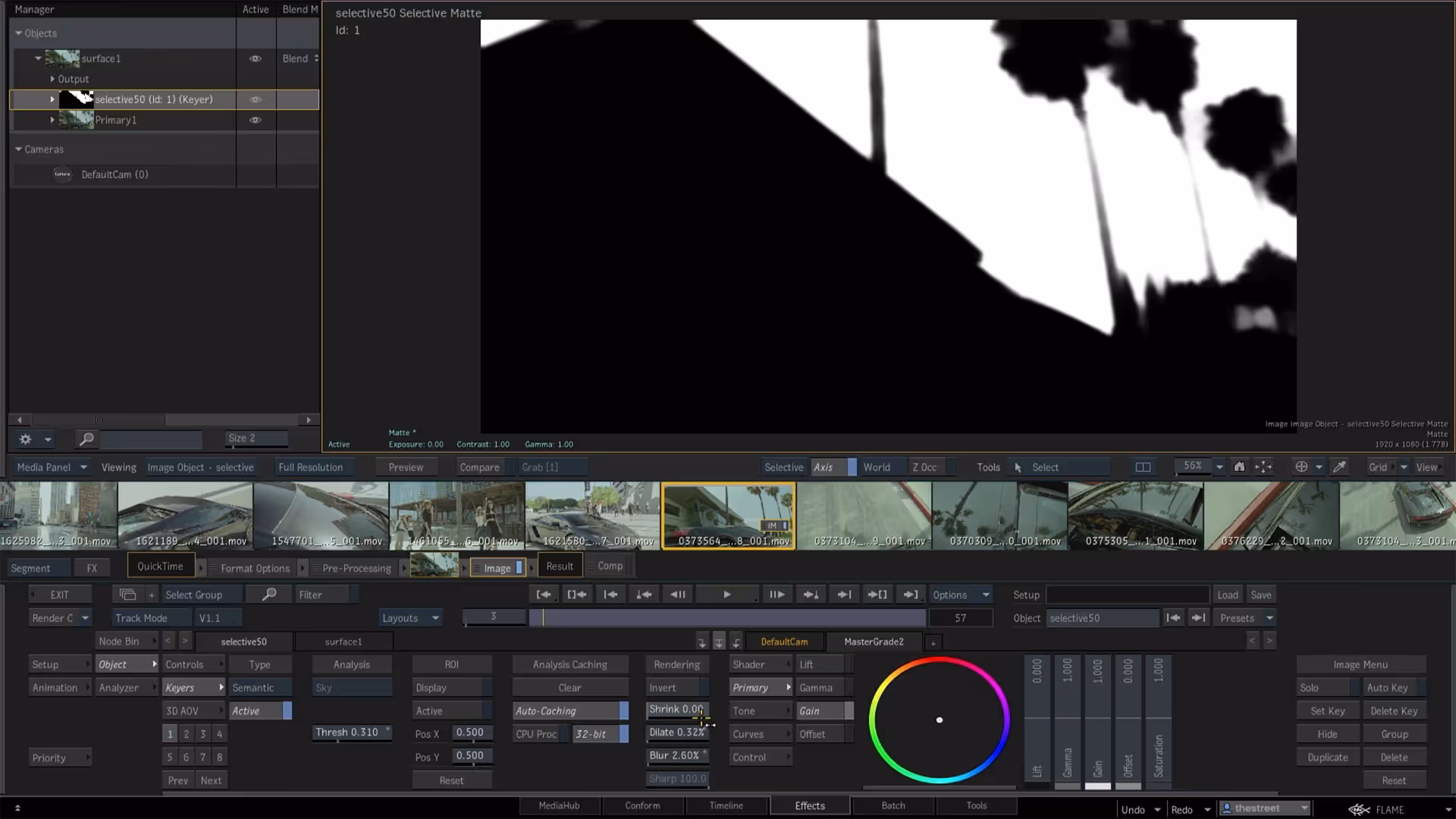The width and height of the screenshot is (1456, 819).
Task: Open the Layouts dropdown
Action: click(410, 618)
